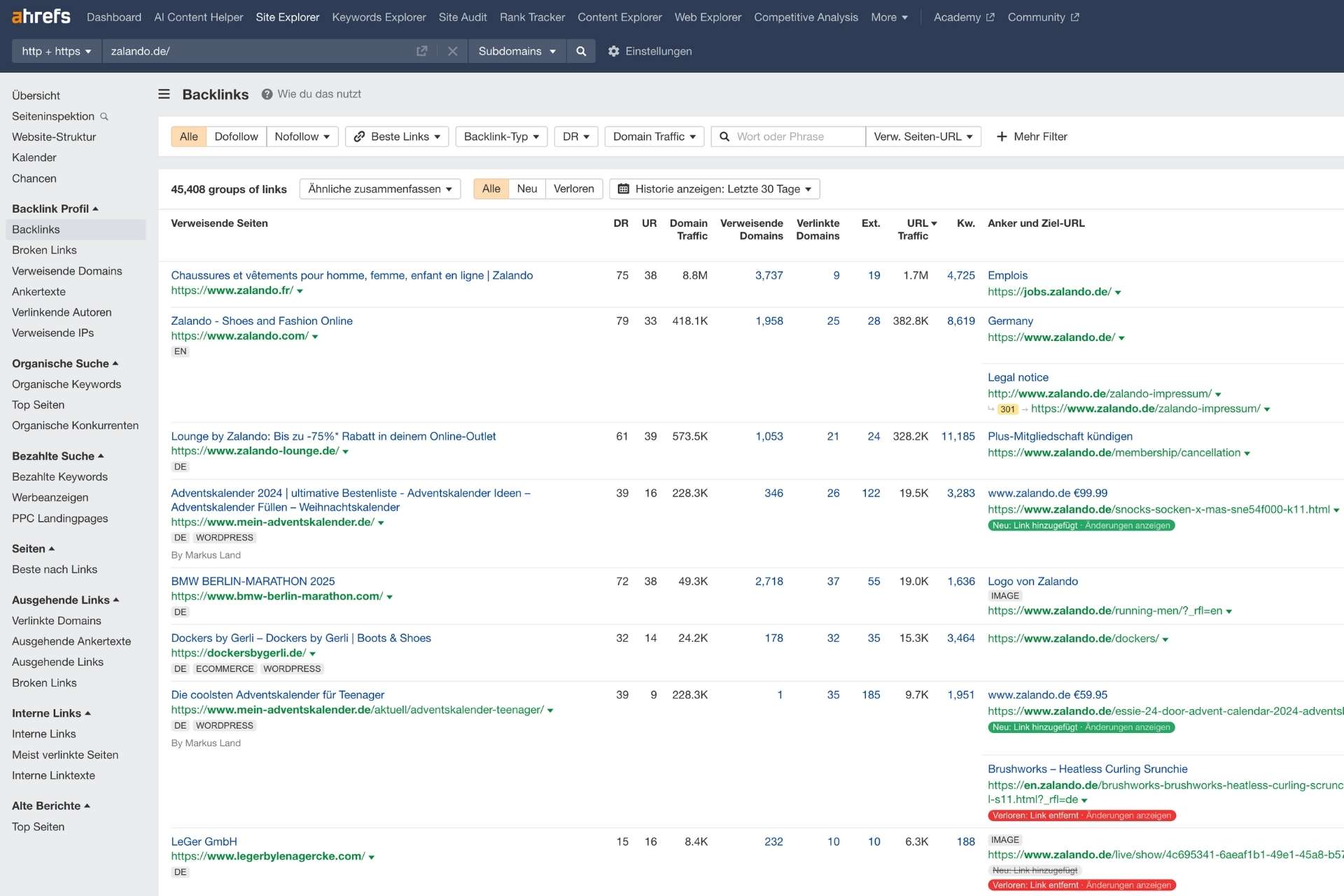The image size is (1344, 896).
Task: Open the Backlink-Typ dropdown
Action: [x=501, y=136]
